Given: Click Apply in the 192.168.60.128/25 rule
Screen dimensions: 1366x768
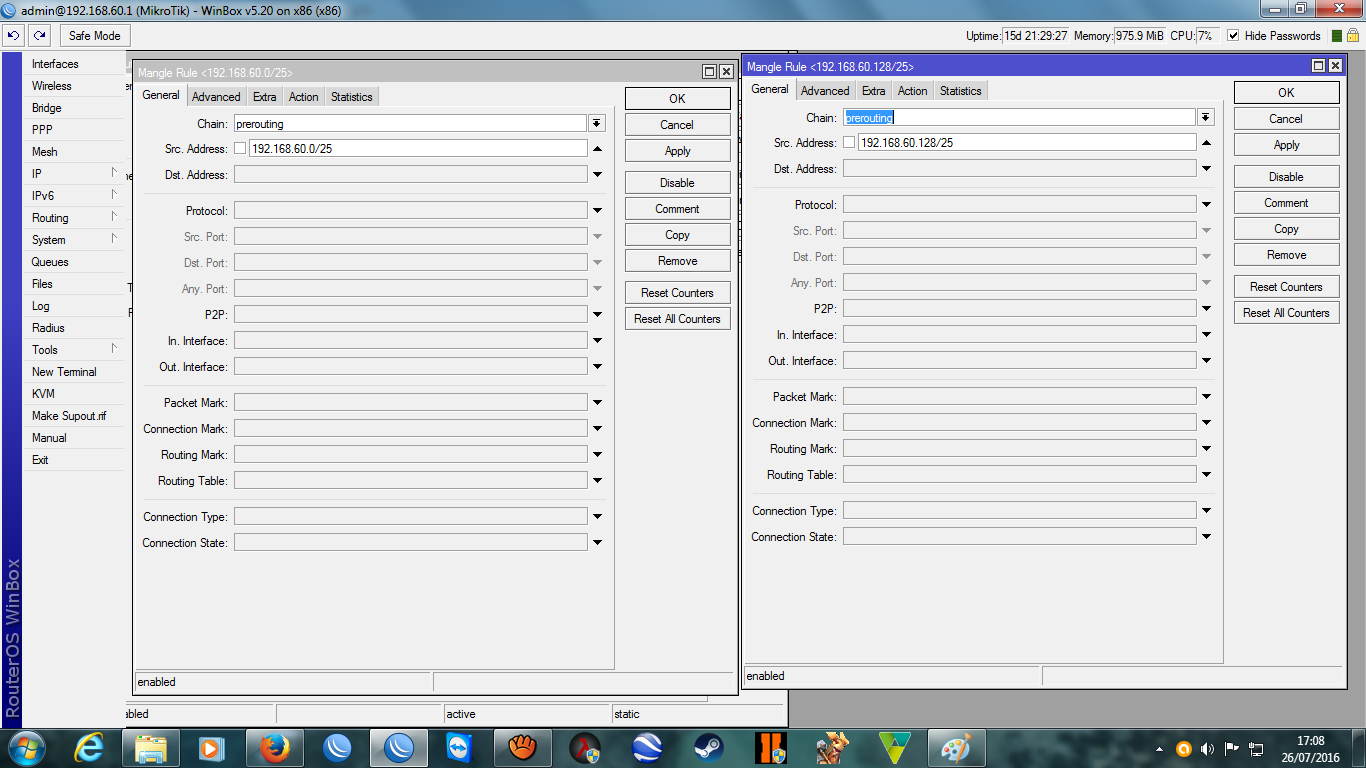Looking at the screenshot, I should pyautogui.click(x=1286, y=145).
